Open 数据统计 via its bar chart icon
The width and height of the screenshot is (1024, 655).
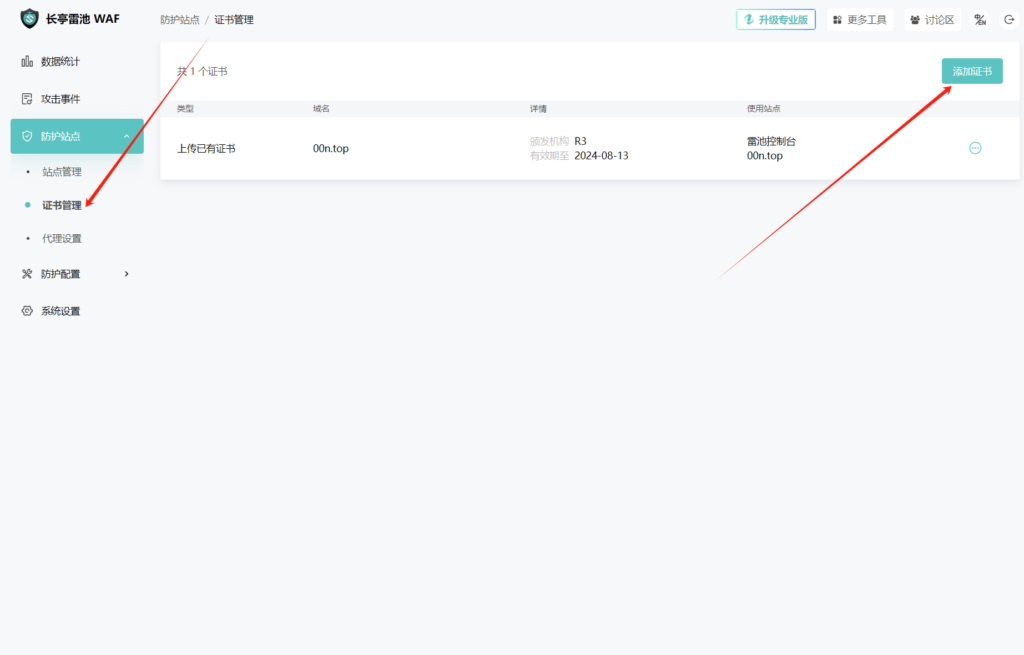(27, 62)
